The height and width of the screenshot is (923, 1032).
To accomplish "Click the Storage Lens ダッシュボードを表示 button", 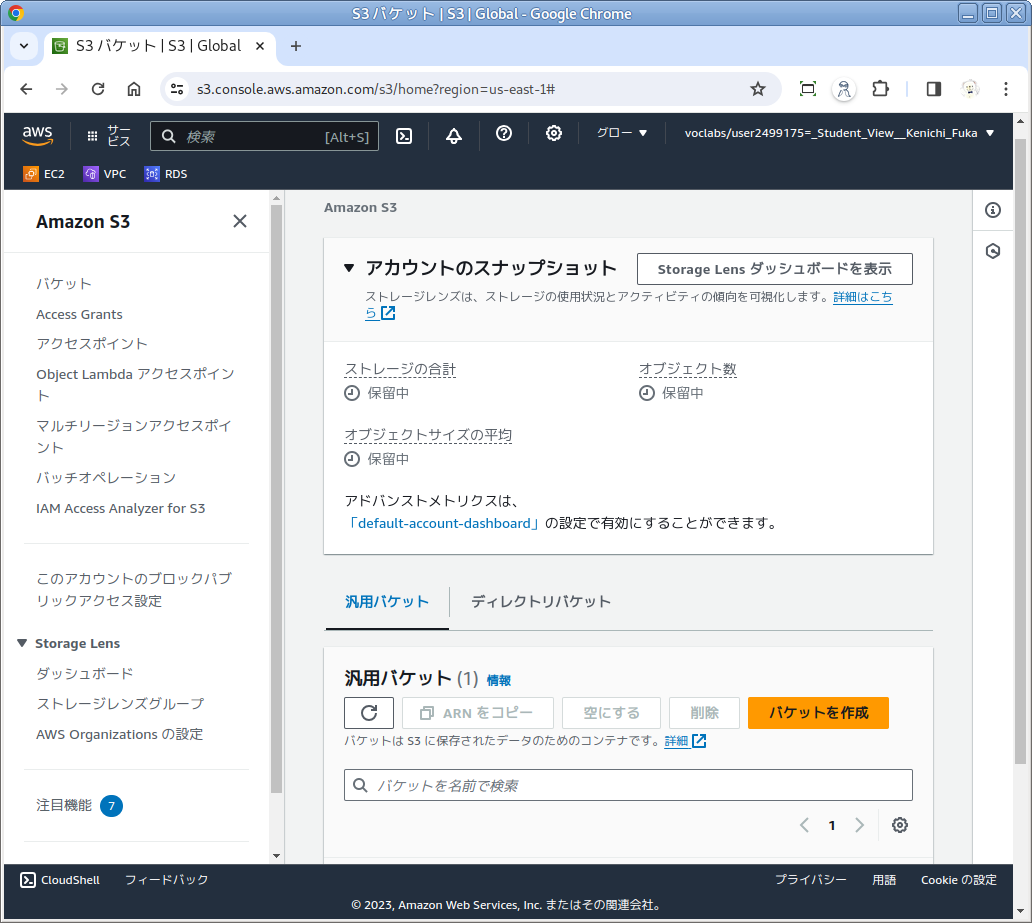I will tap(774, 269).
